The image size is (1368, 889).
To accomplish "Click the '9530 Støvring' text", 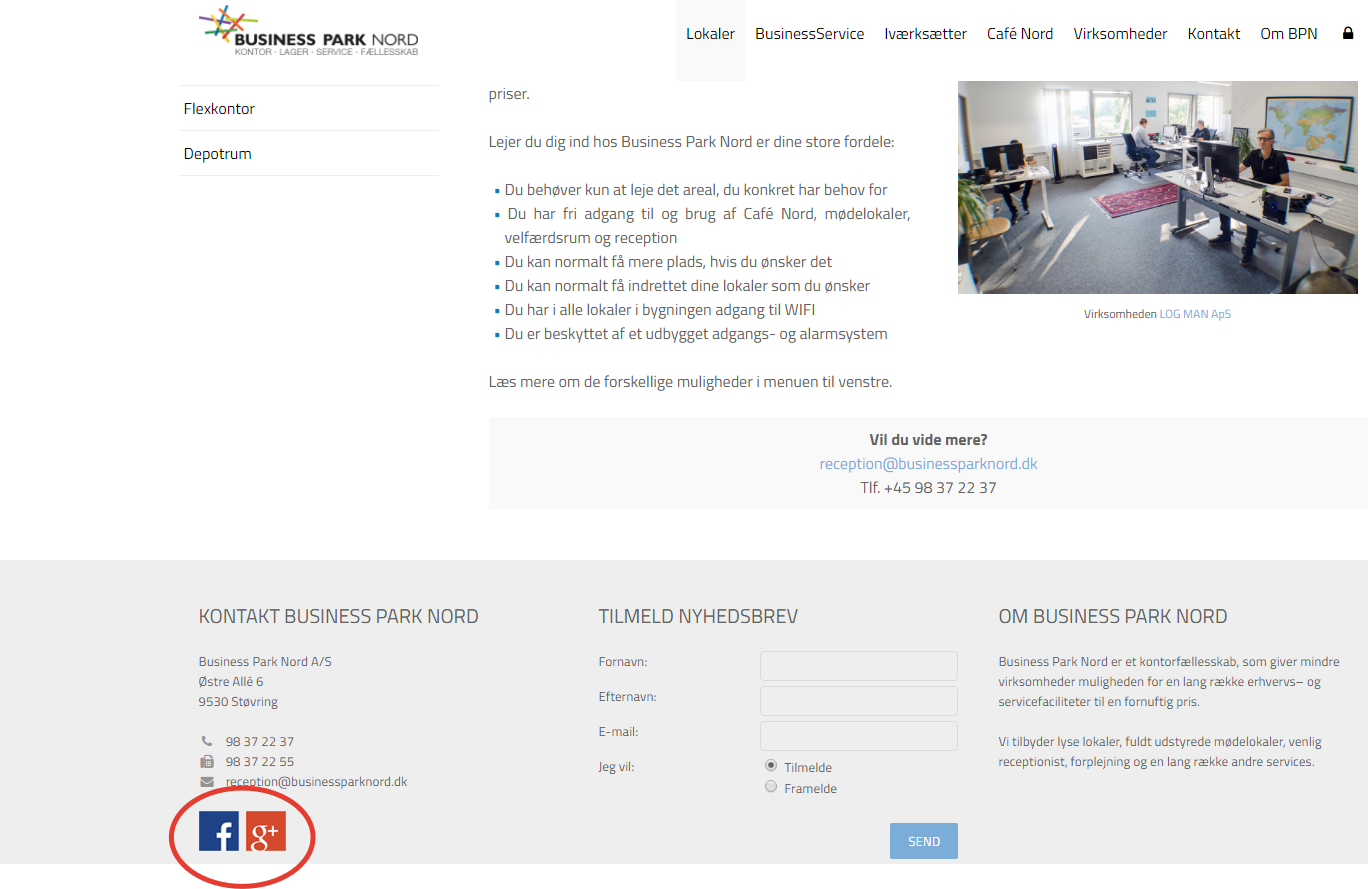I will 238,702.
